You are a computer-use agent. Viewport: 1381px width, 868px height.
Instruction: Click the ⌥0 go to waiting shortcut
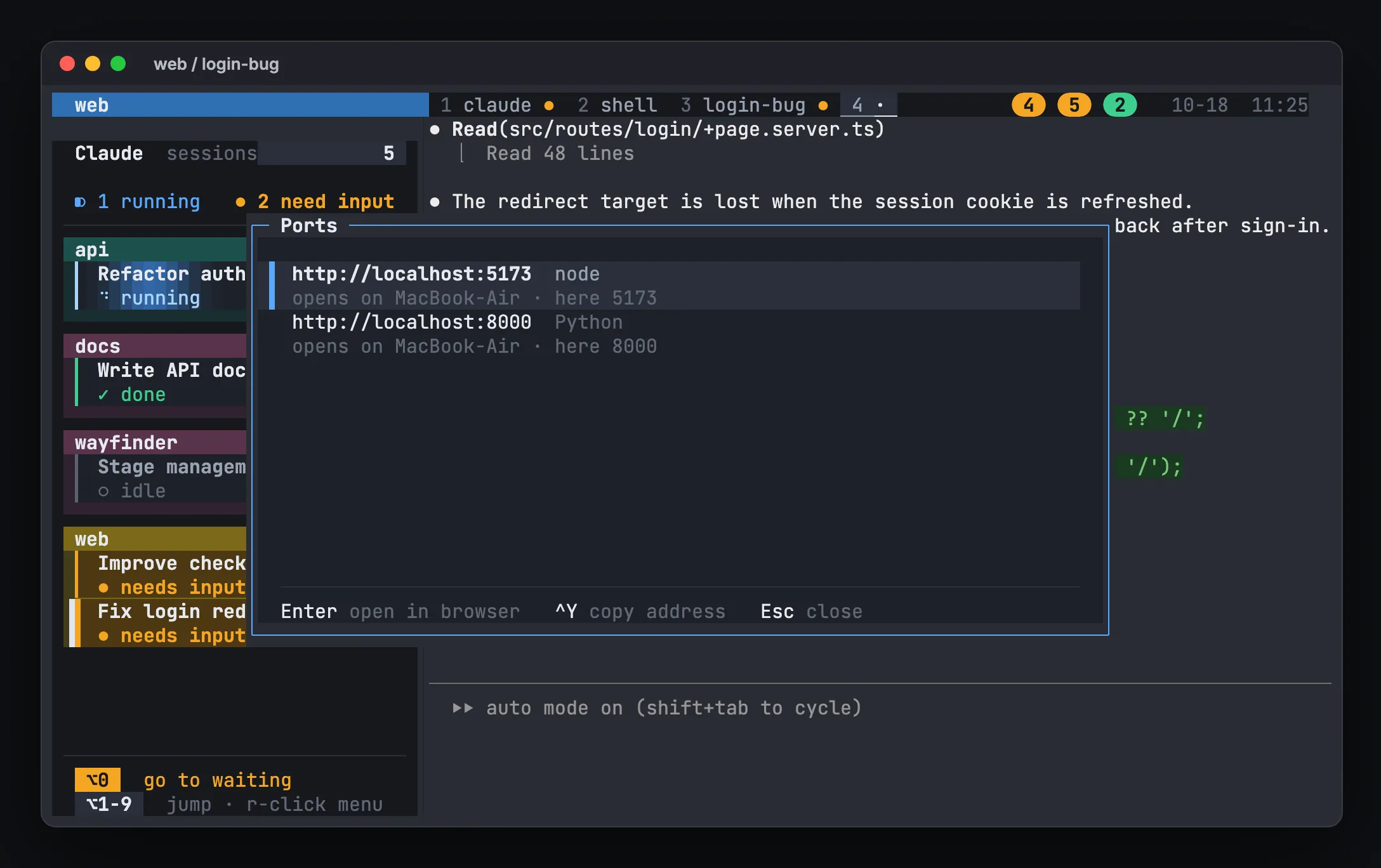[x=183, y=780]
